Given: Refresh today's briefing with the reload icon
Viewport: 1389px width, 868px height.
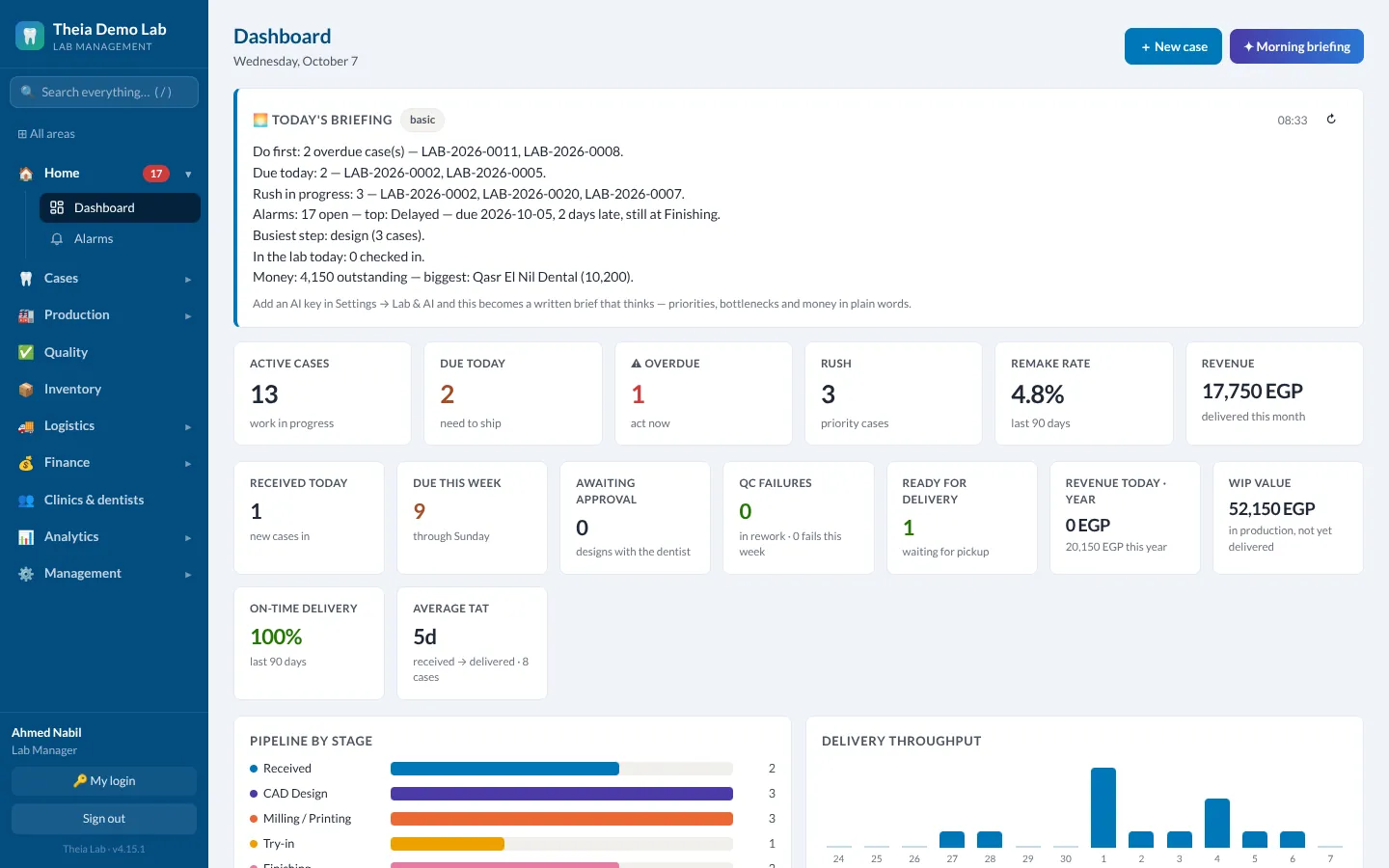Looking at the screenshot, I should (1331, 120).
